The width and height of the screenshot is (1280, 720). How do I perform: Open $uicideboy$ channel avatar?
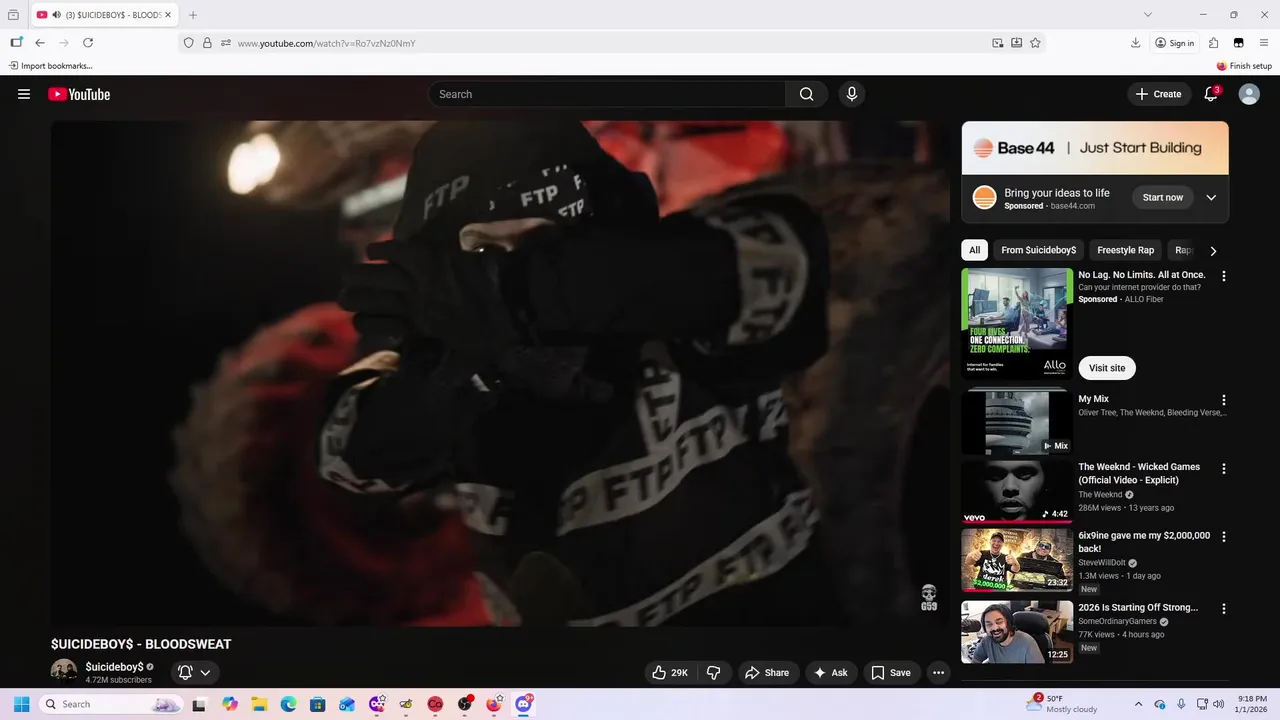click(64, 672)
